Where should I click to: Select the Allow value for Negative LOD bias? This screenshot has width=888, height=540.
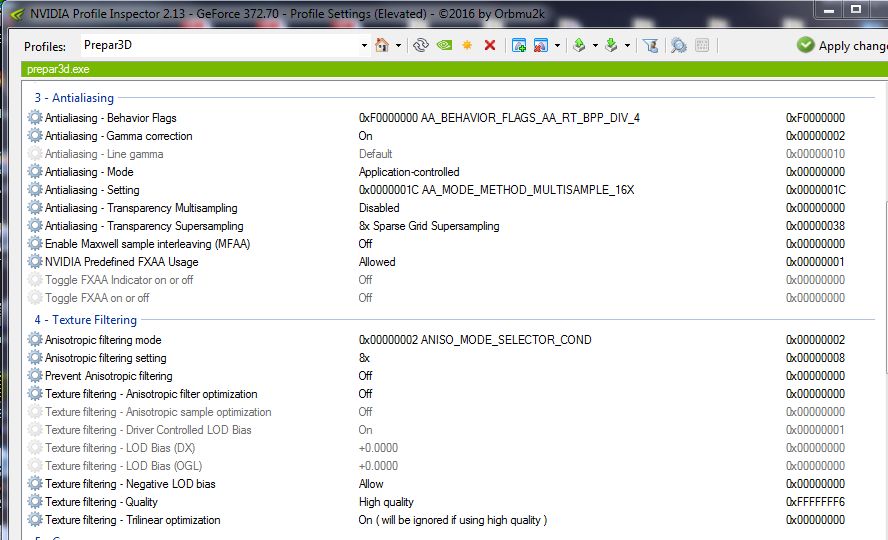(x=371, y=484)
